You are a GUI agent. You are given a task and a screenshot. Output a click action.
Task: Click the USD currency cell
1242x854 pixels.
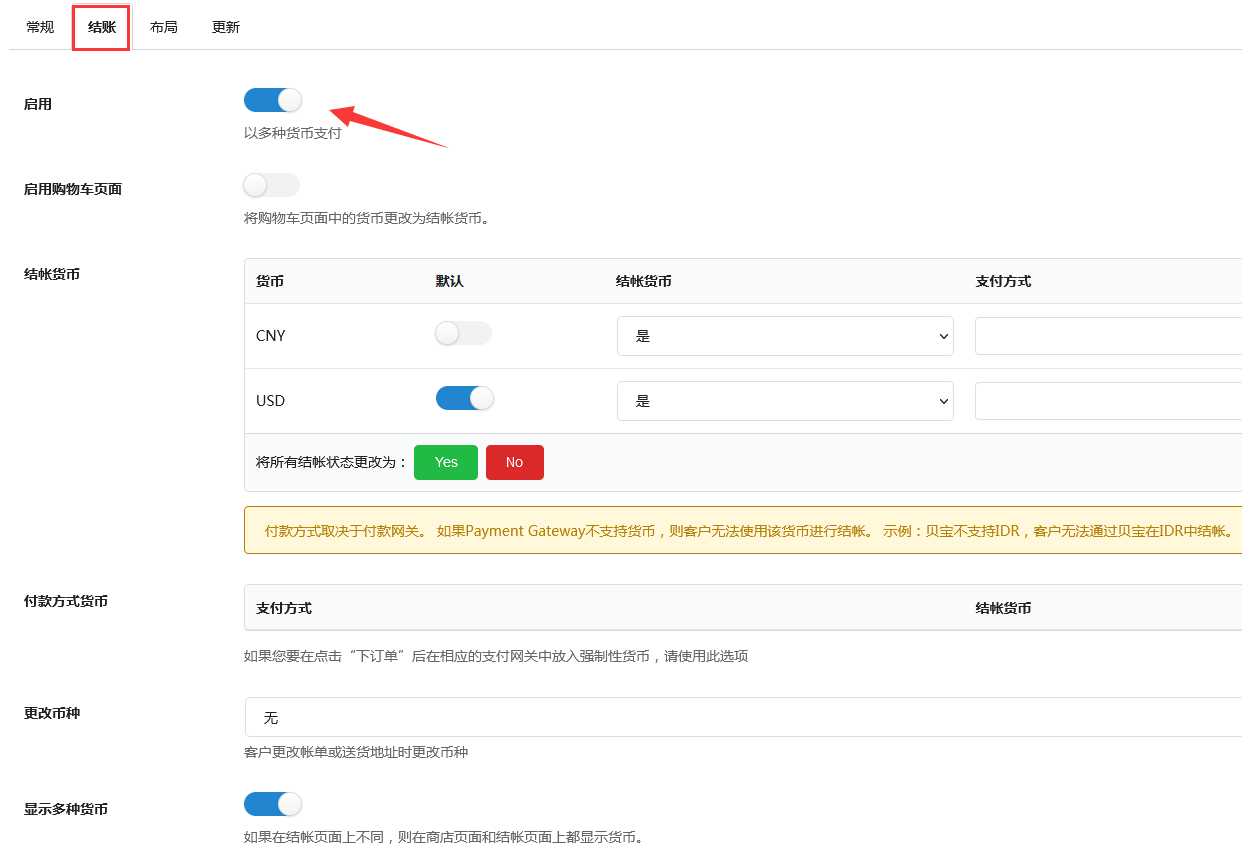[270, 401]
